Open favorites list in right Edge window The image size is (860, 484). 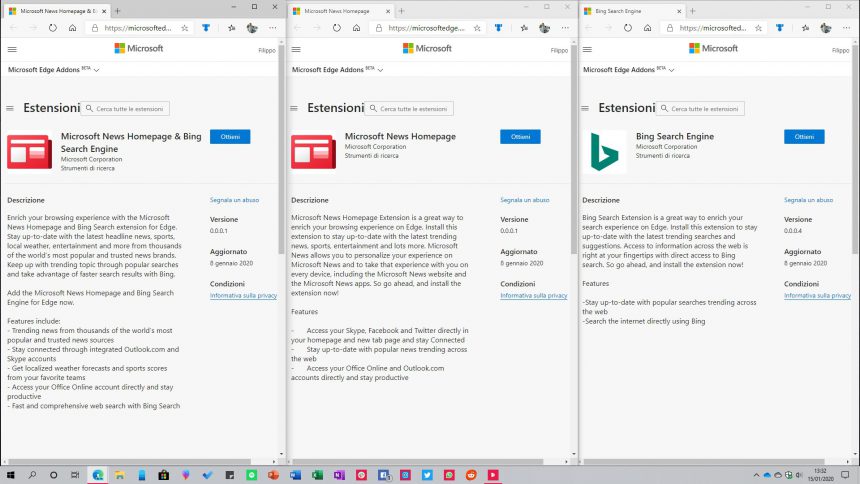[x=805, y=27]
